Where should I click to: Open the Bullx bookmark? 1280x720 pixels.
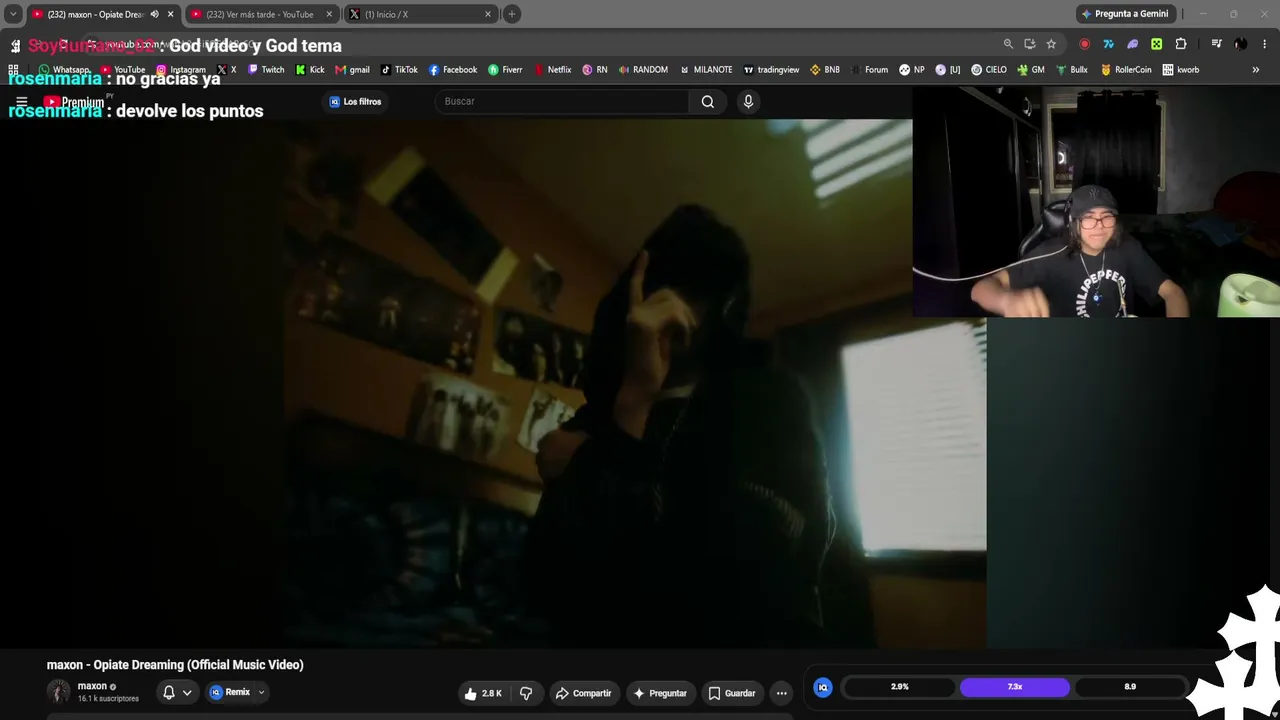[x=1072, y=70]
